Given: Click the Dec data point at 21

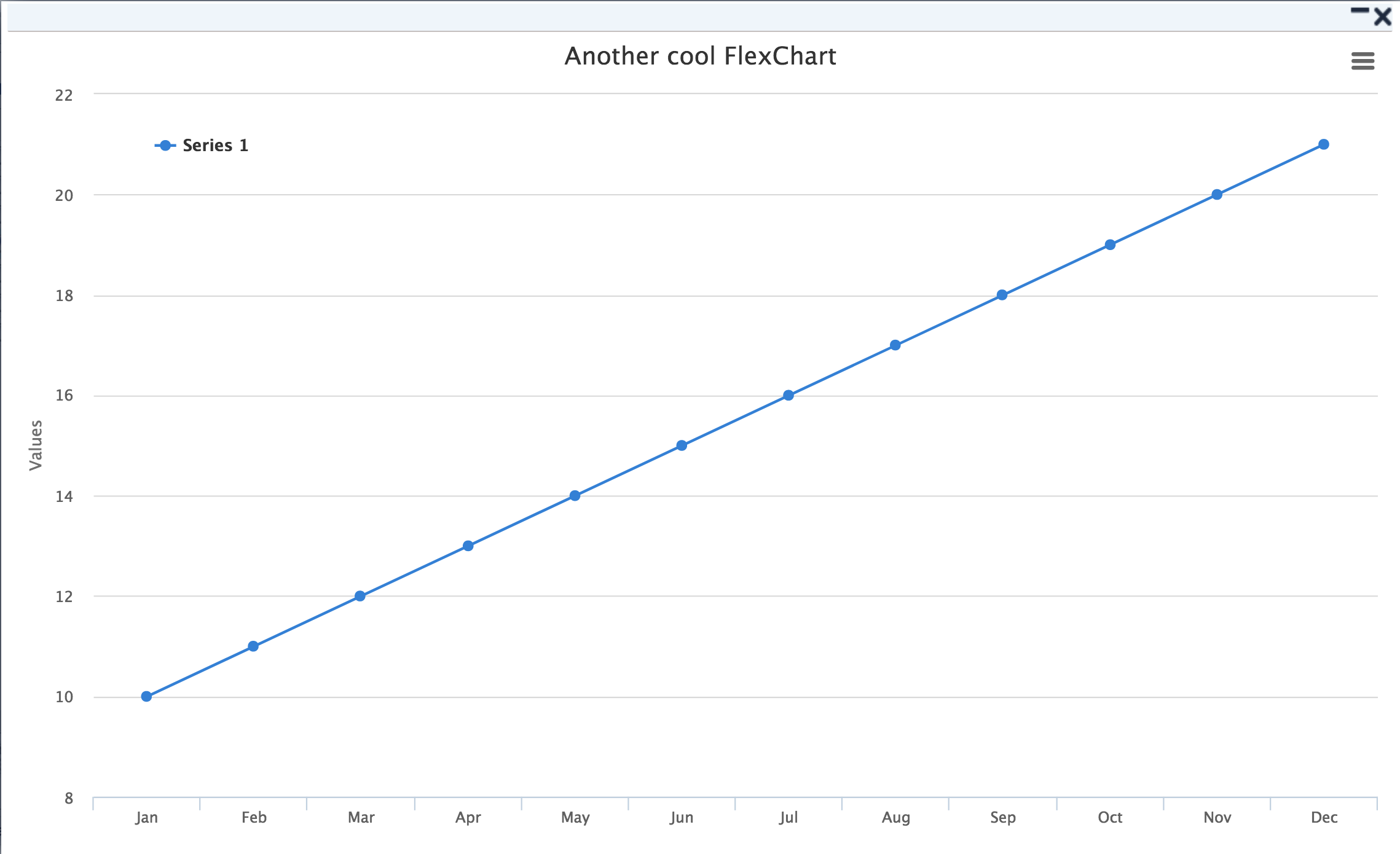Looking at the screenshot, I should click(1324, 144).
